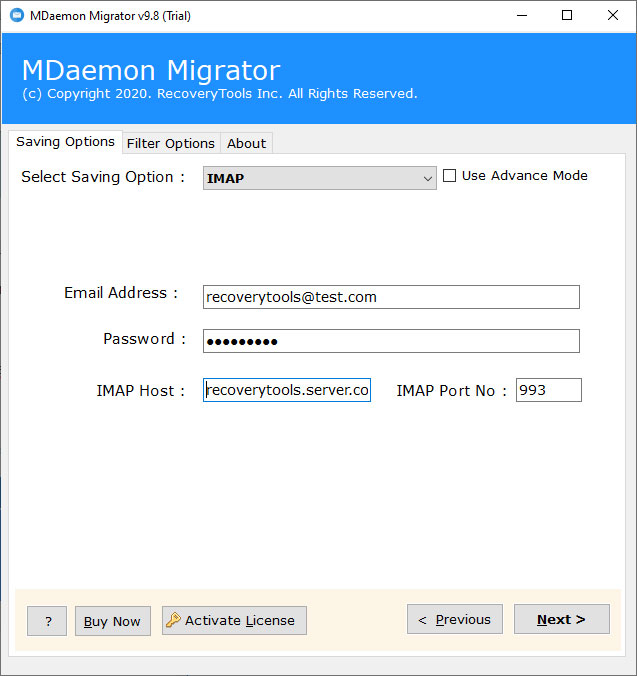Click the copyright RecoveryTools Inc. text
Image resolution: width=637 pixels, height=676 pixels.
pyautogui.click(x=219, y=94)
